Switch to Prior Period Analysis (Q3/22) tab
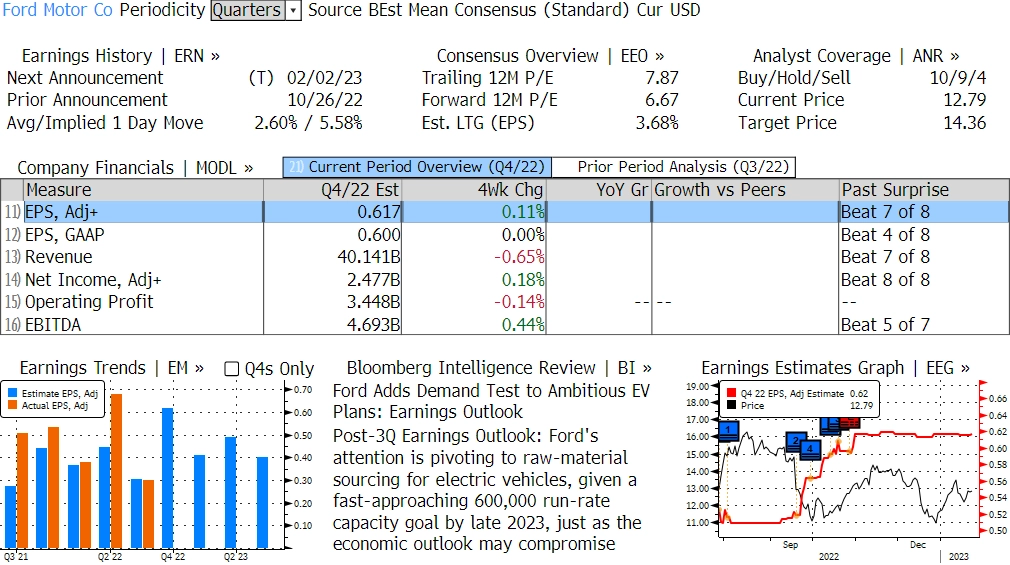This screenshot has width=1010, height=565. tap(674, 167)
